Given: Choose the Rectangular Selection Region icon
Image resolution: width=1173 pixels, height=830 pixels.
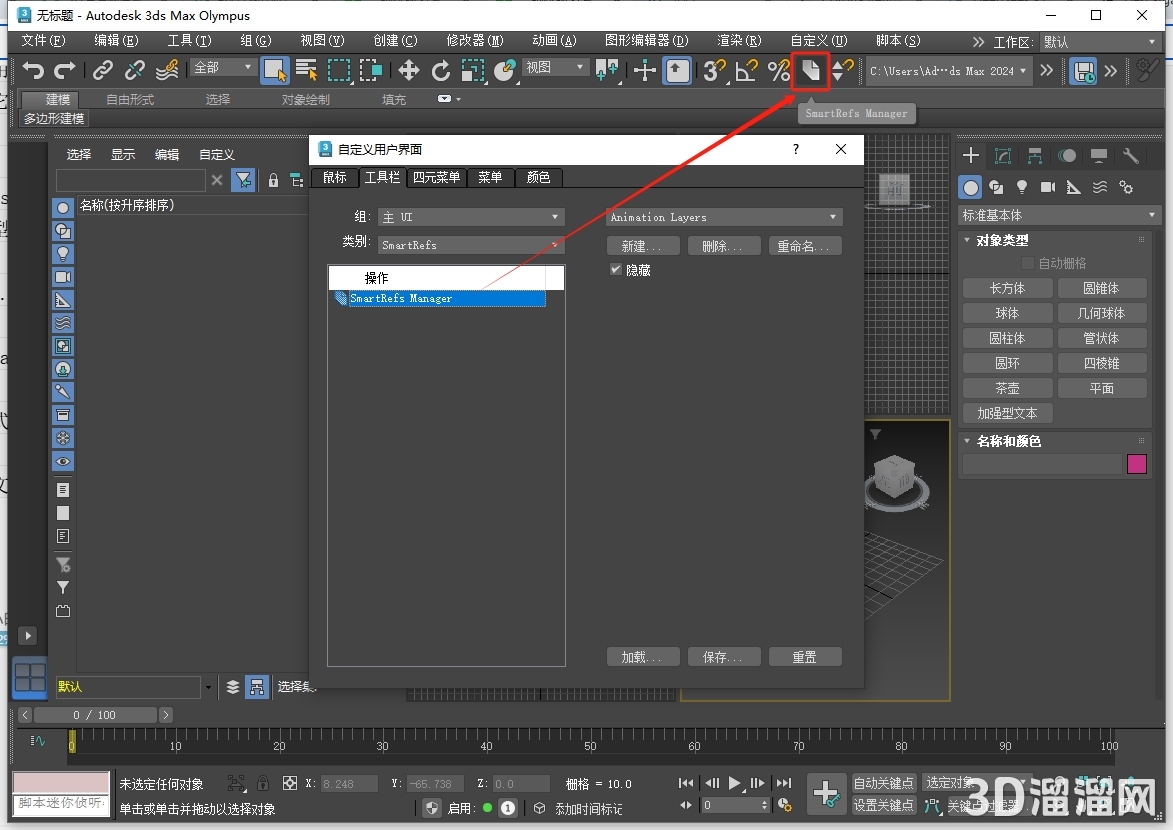Looking at the screenshot, I should click(x=339, y=70).
